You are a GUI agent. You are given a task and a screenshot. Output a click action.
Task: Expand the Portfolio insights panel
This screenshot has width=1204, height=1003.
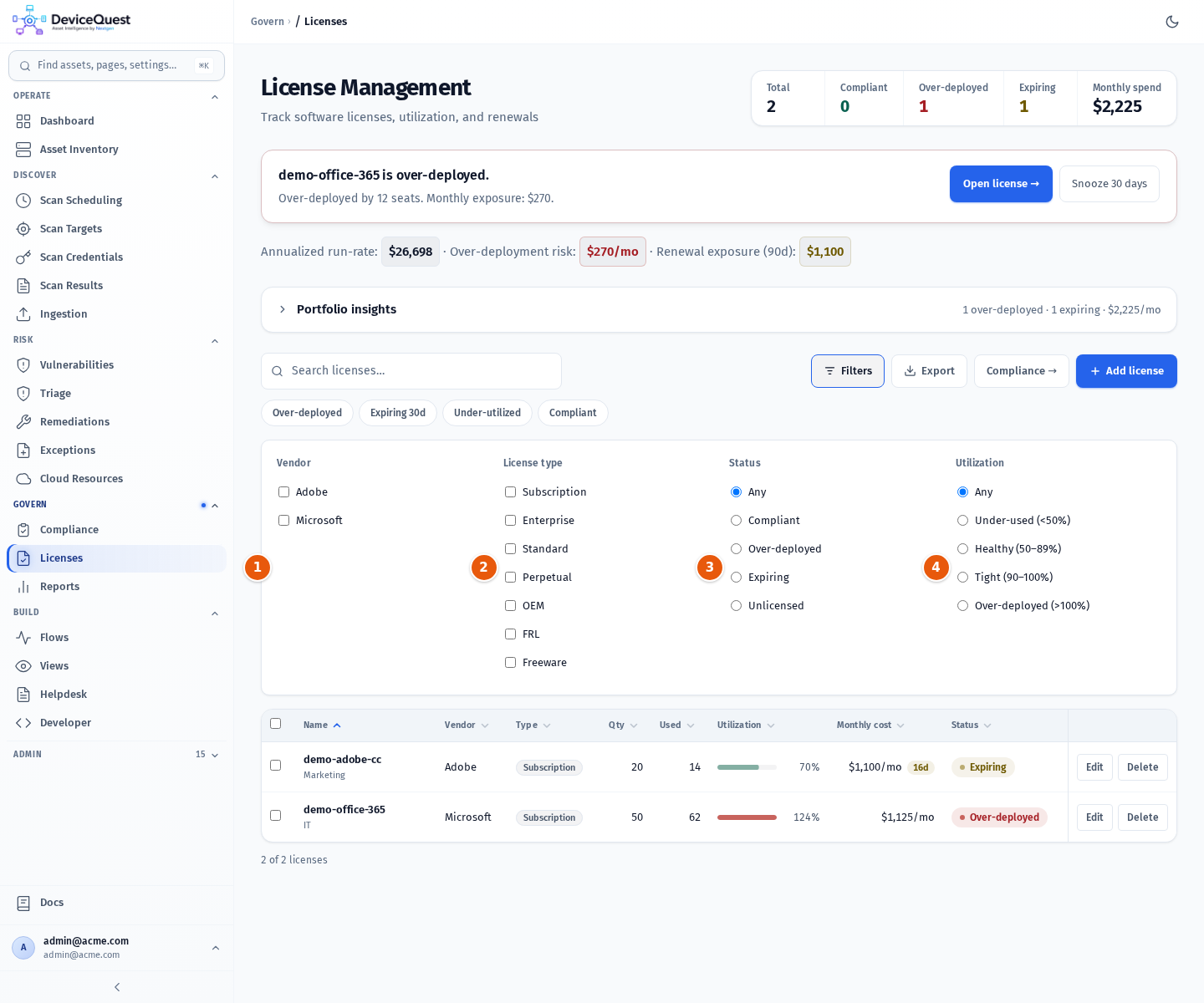point(719,309)
